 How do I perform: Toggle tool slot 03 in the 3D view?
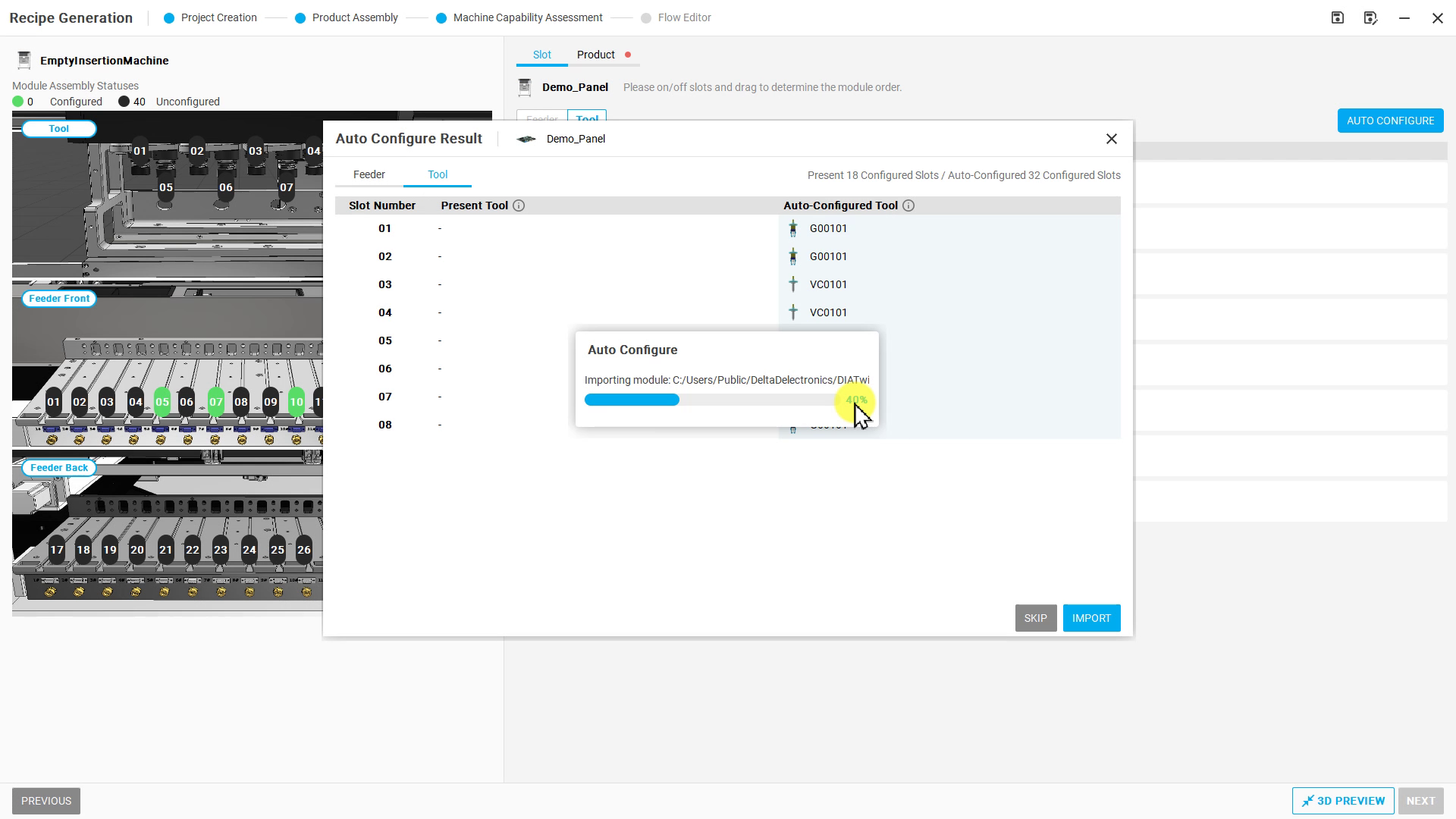click(256, 152)
